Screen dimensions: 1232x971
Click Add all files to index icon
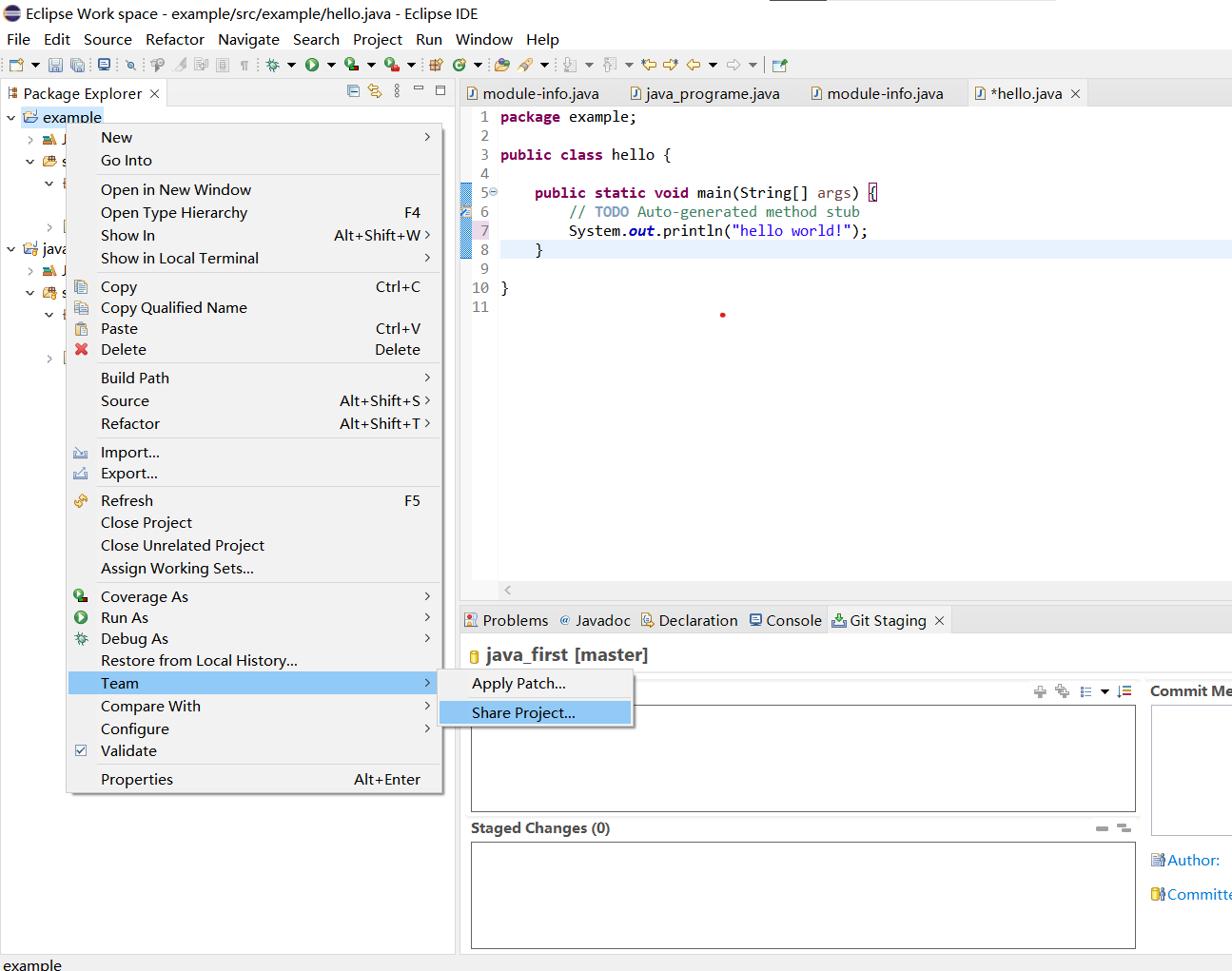pos(1063,691)
